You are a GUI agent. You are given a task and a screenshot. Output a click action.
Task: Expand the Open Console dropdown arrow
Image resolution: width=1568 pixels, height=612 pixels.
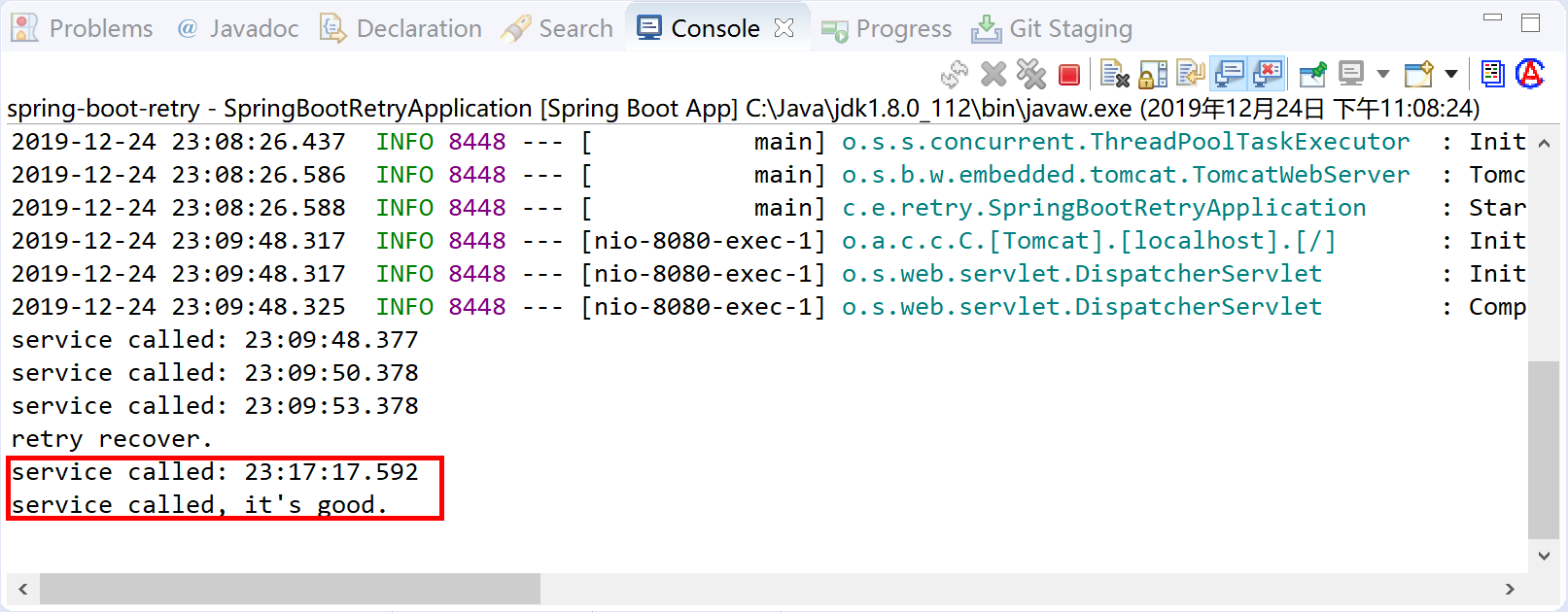pyautogui.click(x=1451, y=74)
